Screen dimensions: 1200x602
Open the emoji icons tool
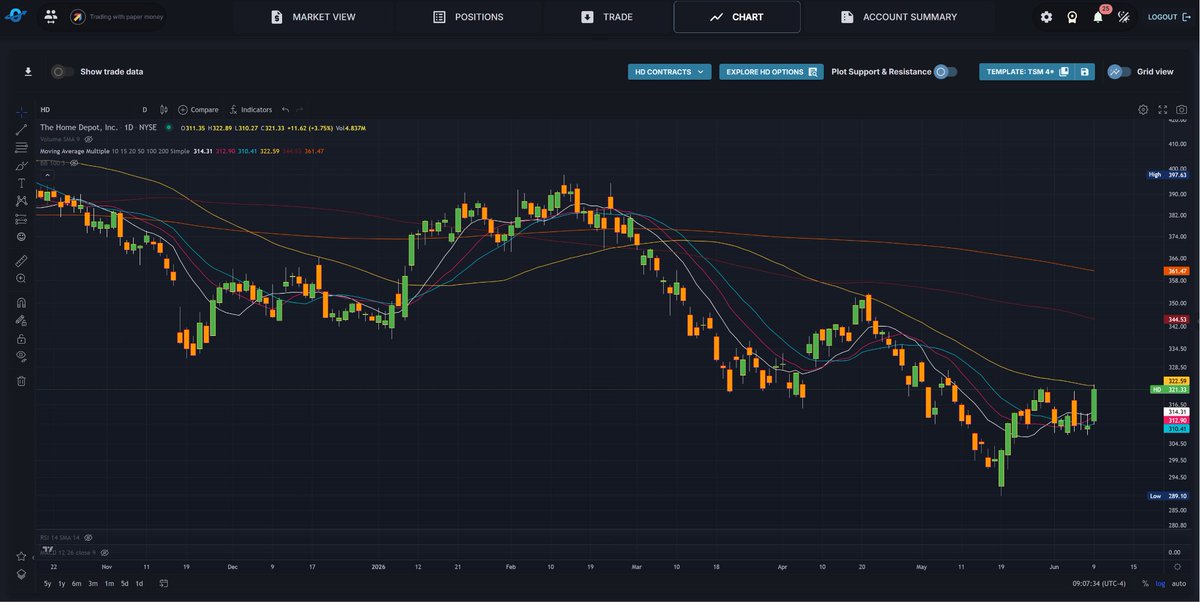tap(21, 237)
